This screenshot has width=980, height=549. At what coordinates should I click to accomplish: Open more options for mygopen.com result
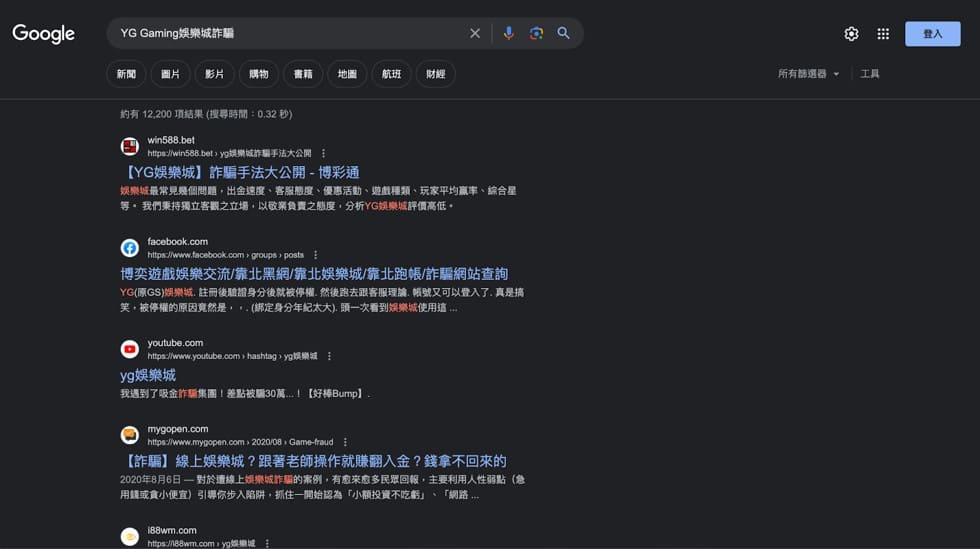345,442
